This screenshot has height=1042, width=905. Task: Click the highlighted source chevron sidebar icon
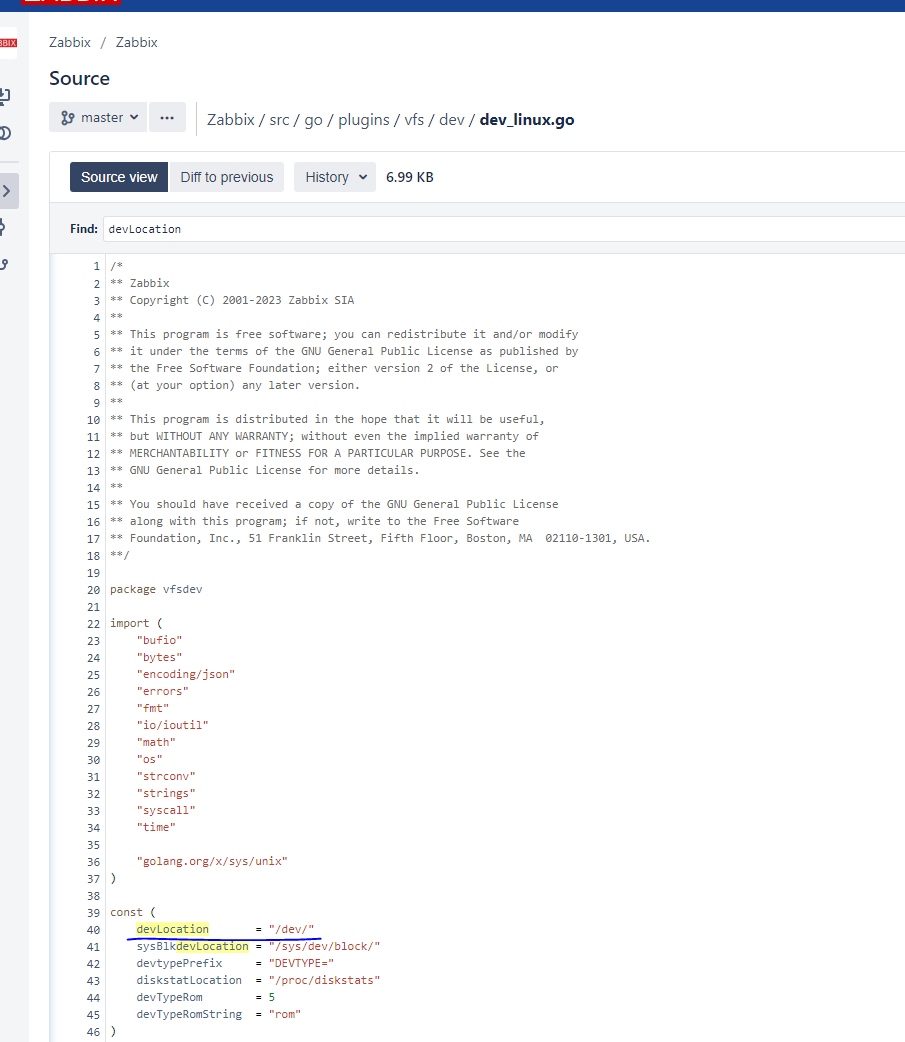click(x=7, y=191)
